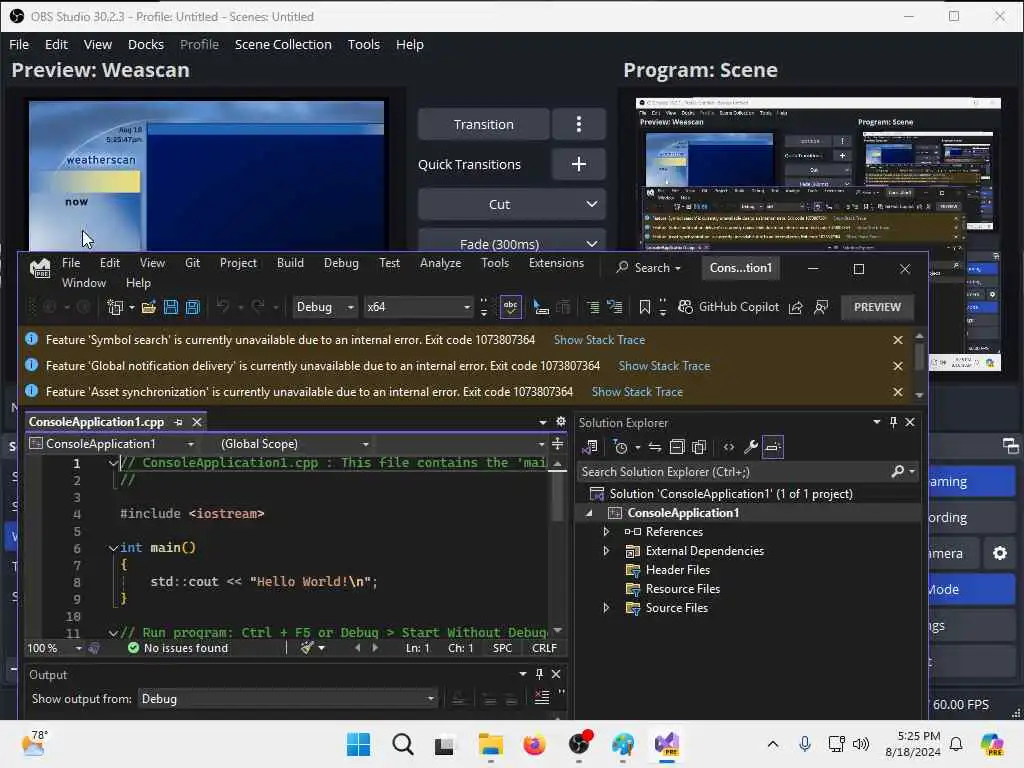The image size is (1024, 768).
Task: Click the SPC indentation indicator
Action: coord(502,648)
